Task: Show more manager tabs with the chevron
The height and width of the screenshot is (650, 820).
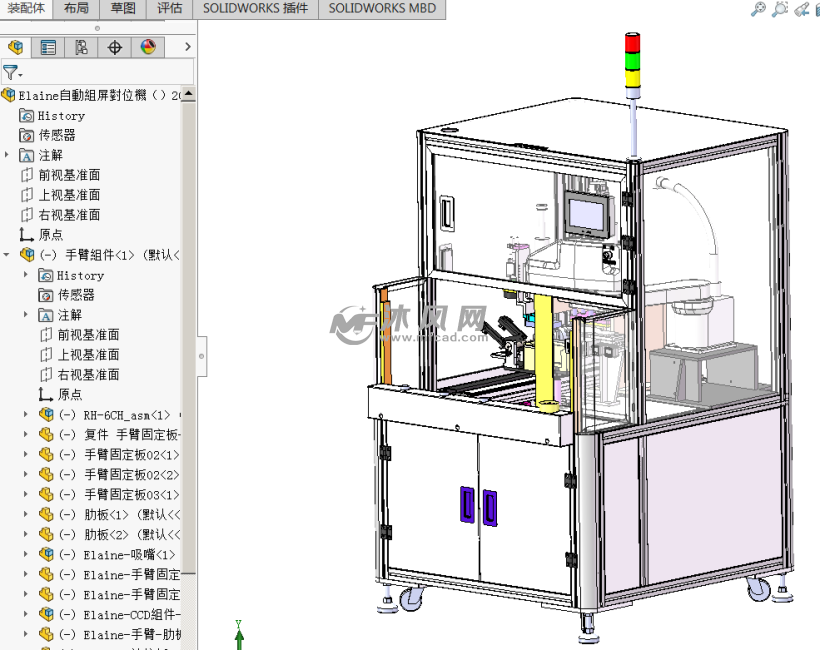Action: [x=188, y=47]
